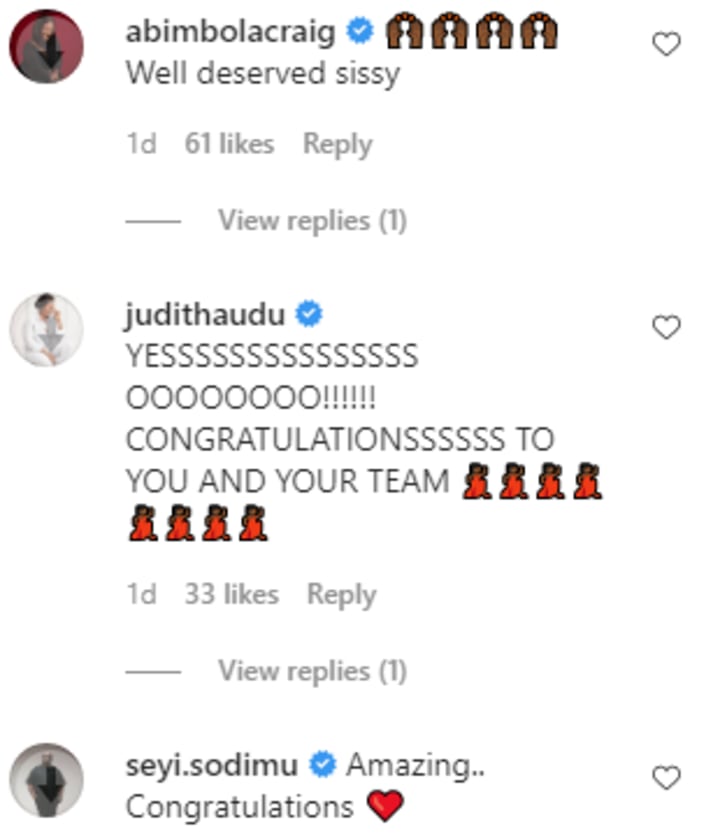This screenshot has width=720, height=836.
Task: Open abimbolacraig's profile picture
Action: tap(46, 46)
